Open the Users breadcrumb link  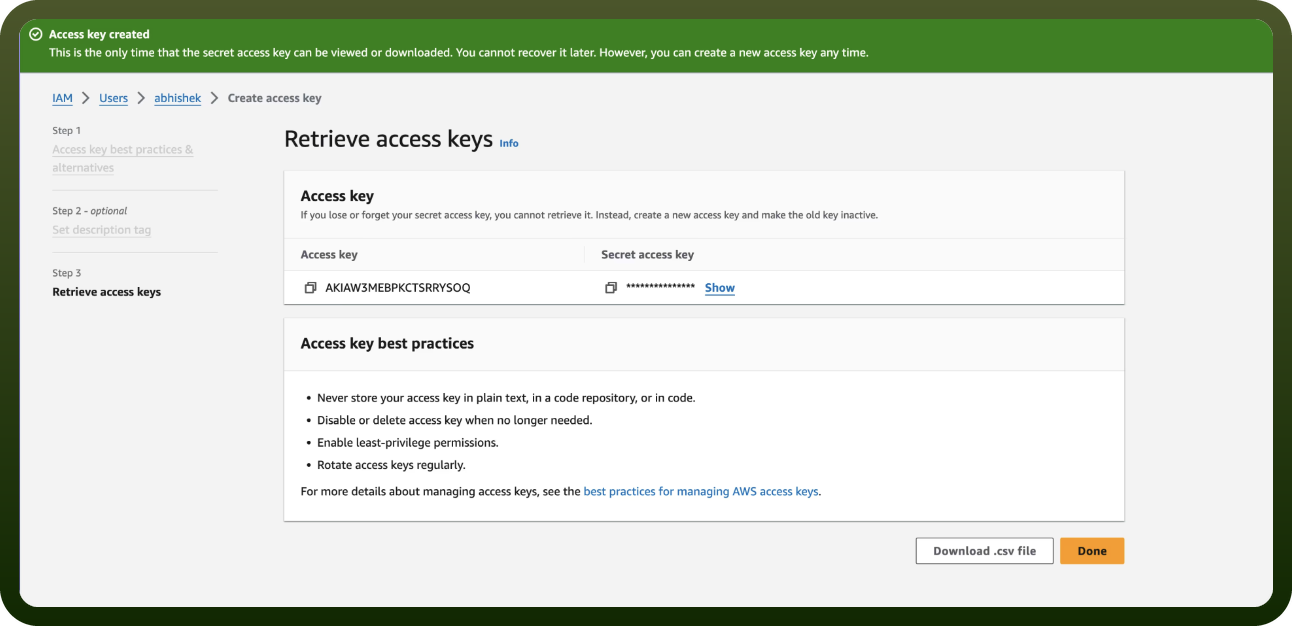coord(113,98)
